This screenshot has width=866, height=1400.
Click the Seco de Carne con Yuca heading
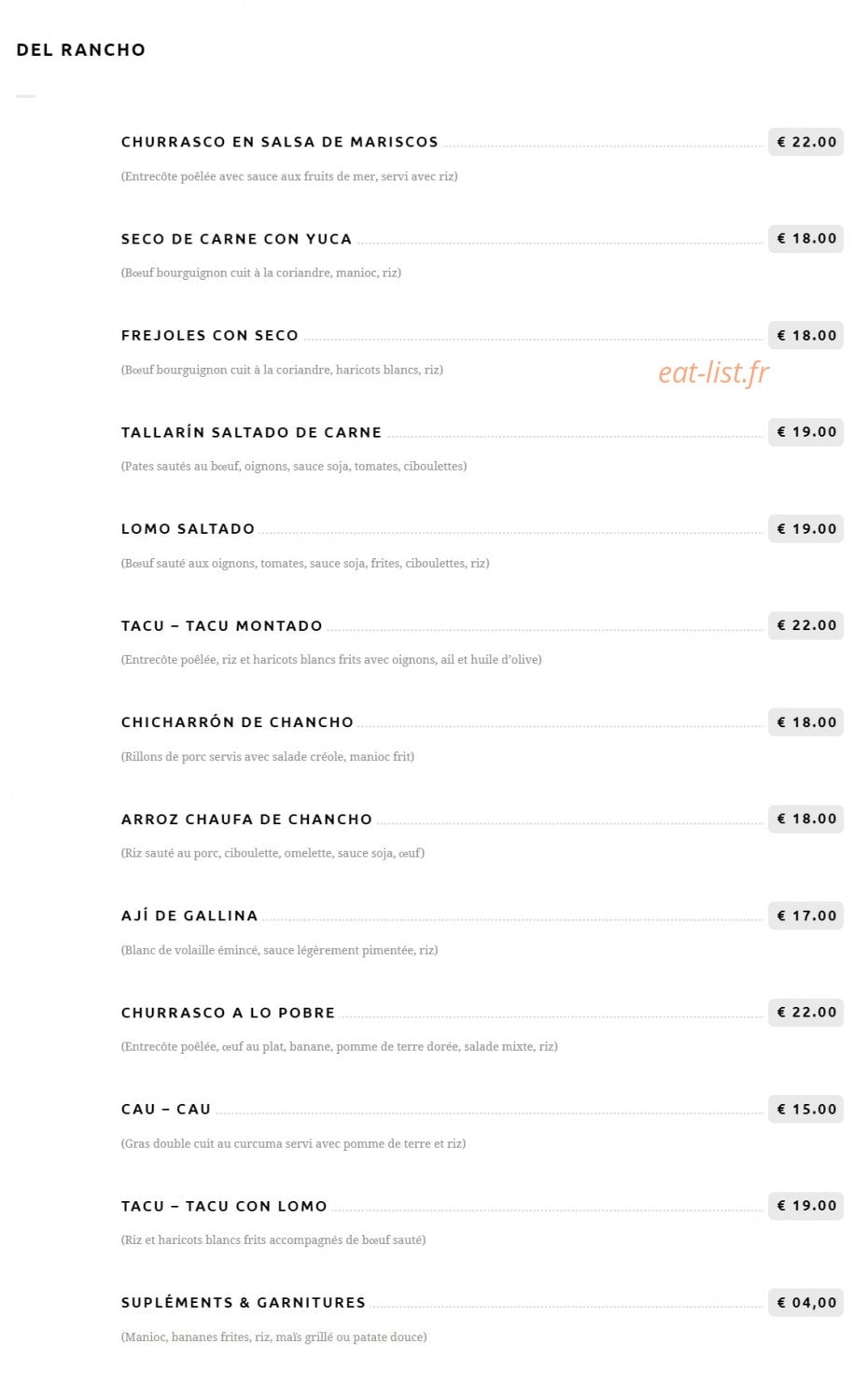pyautogui.click(x=236, y=239)
